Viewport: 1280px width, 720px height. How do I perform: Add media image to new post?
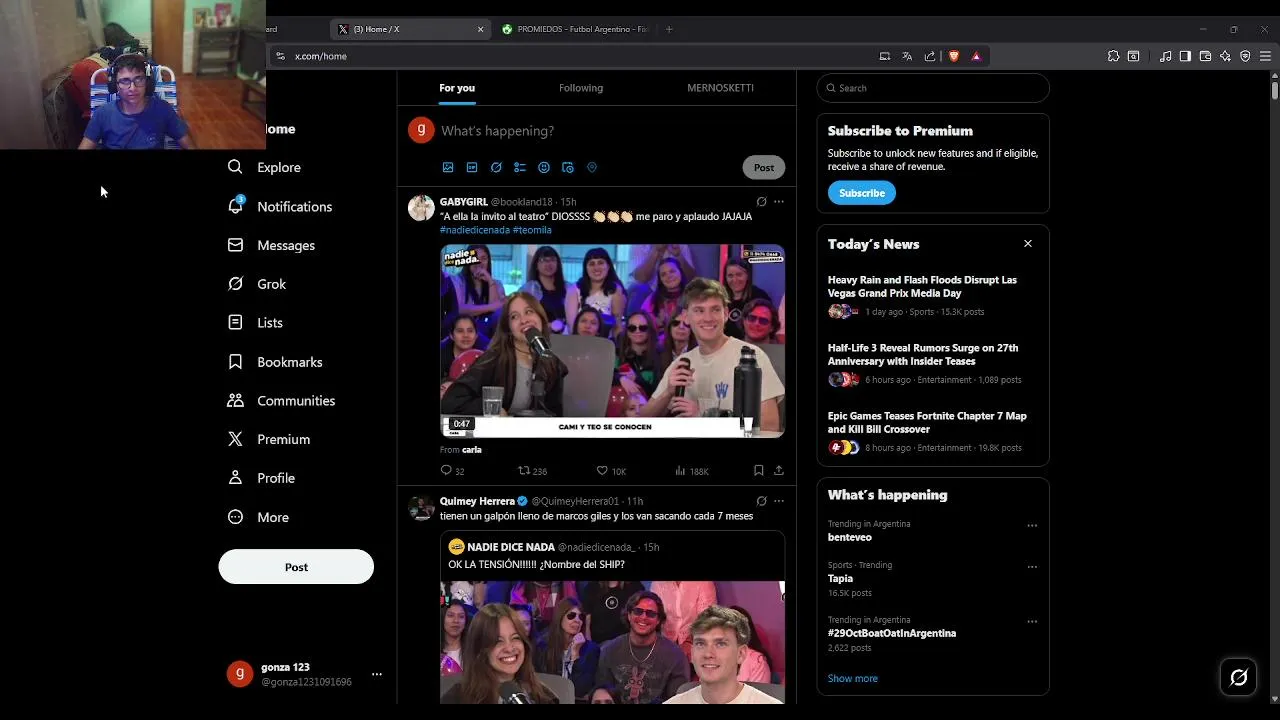tap(448, 167)
